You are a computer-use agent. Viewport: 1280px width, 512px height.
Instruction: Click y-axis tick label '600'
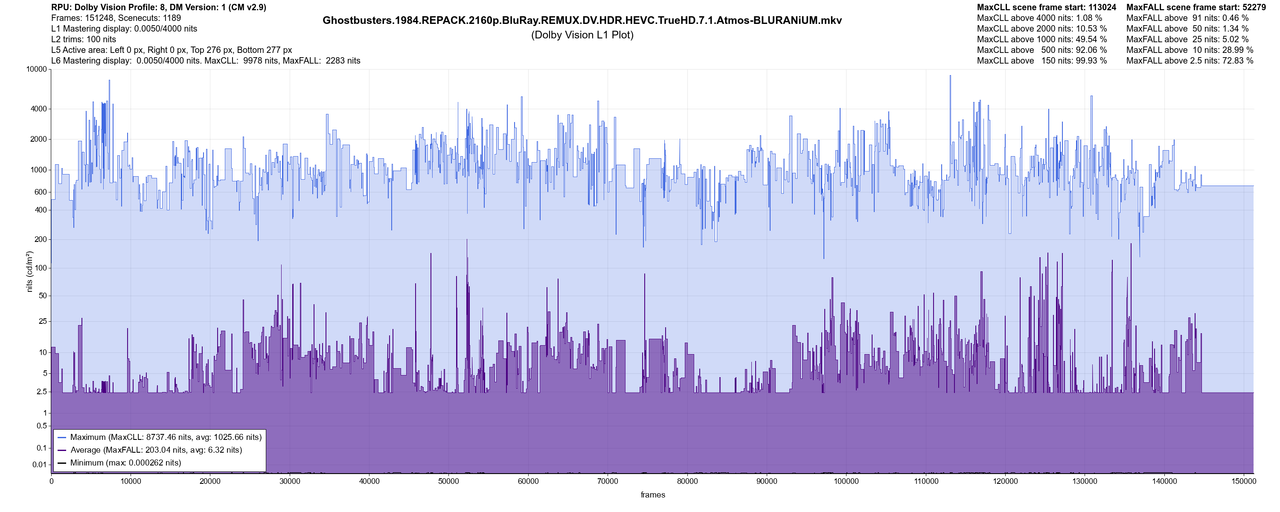[40, 192]
